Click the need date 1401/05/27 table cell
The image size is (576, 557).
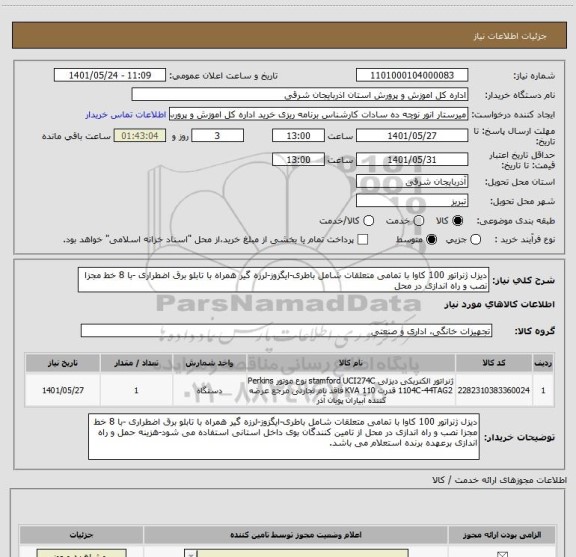(63, 390)
